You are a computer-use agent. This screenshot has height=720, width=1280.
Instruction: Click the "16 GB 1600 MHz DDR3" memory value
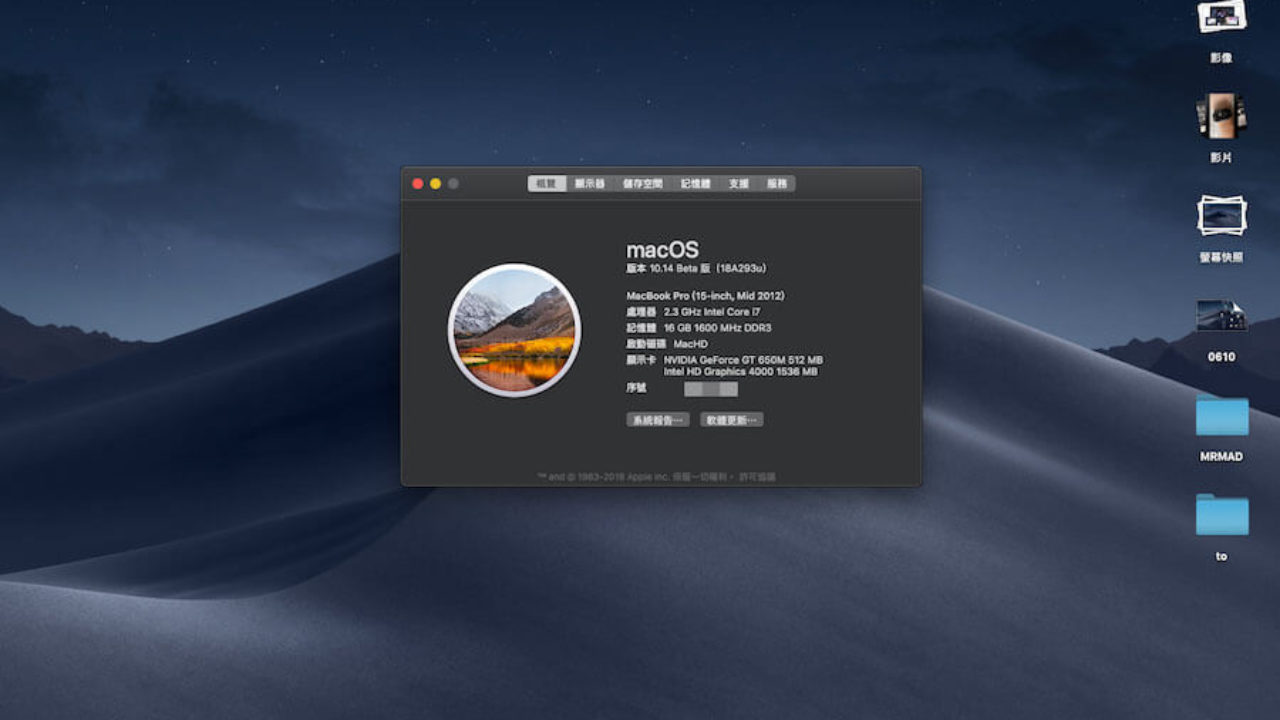tap(718, 328)
